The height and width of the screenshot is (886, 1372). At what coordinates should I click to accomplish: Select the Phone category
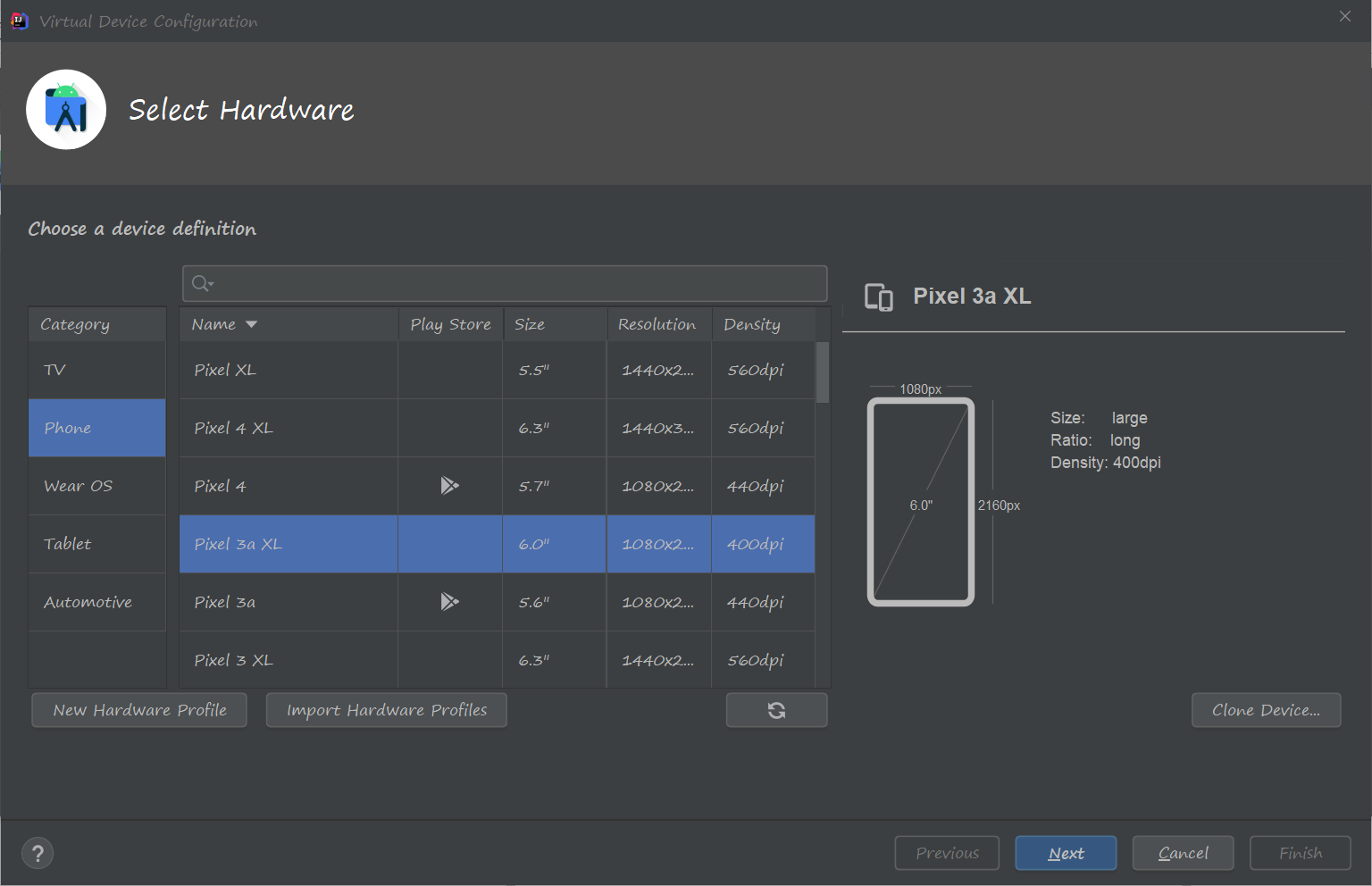(97, 428)
